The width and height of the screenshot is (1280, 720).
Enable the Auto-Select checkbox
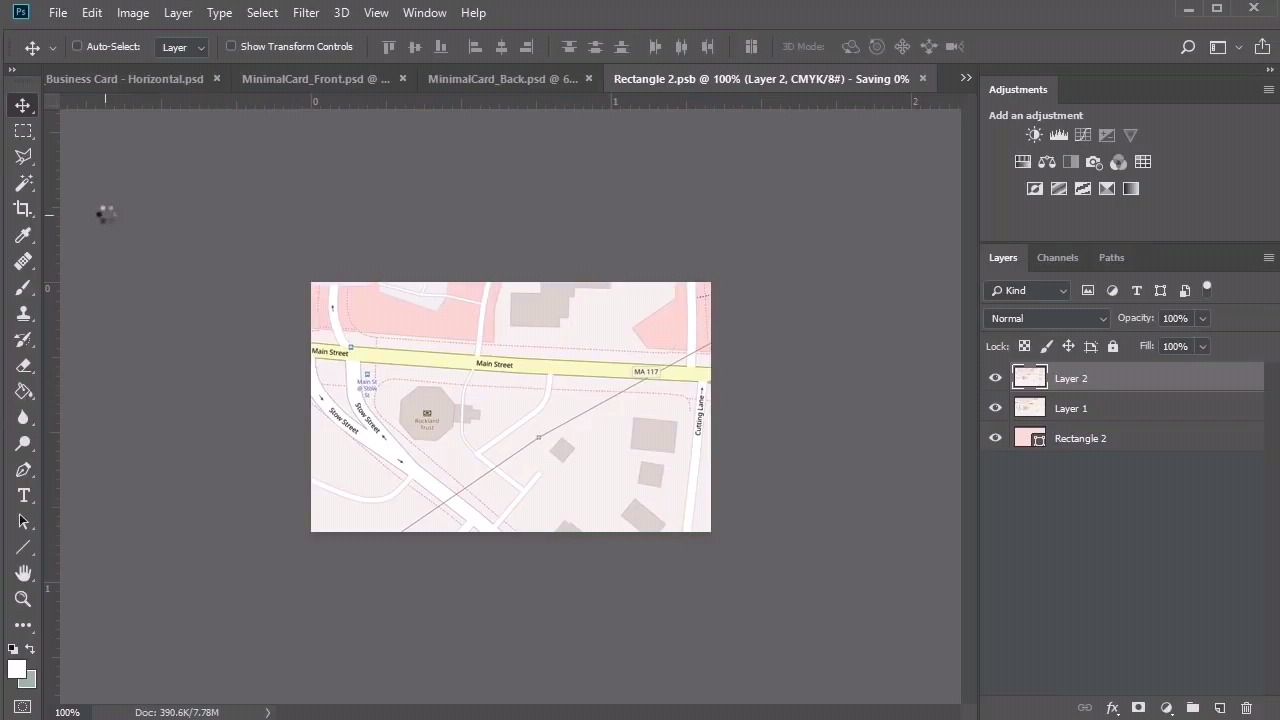point(77,46)
